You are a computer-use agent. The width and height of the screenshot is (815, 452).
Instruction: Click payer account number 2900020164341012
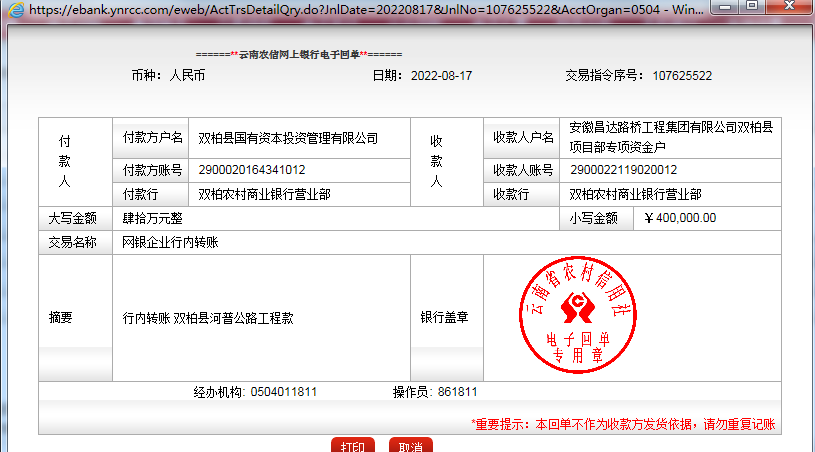pos(252,170)
